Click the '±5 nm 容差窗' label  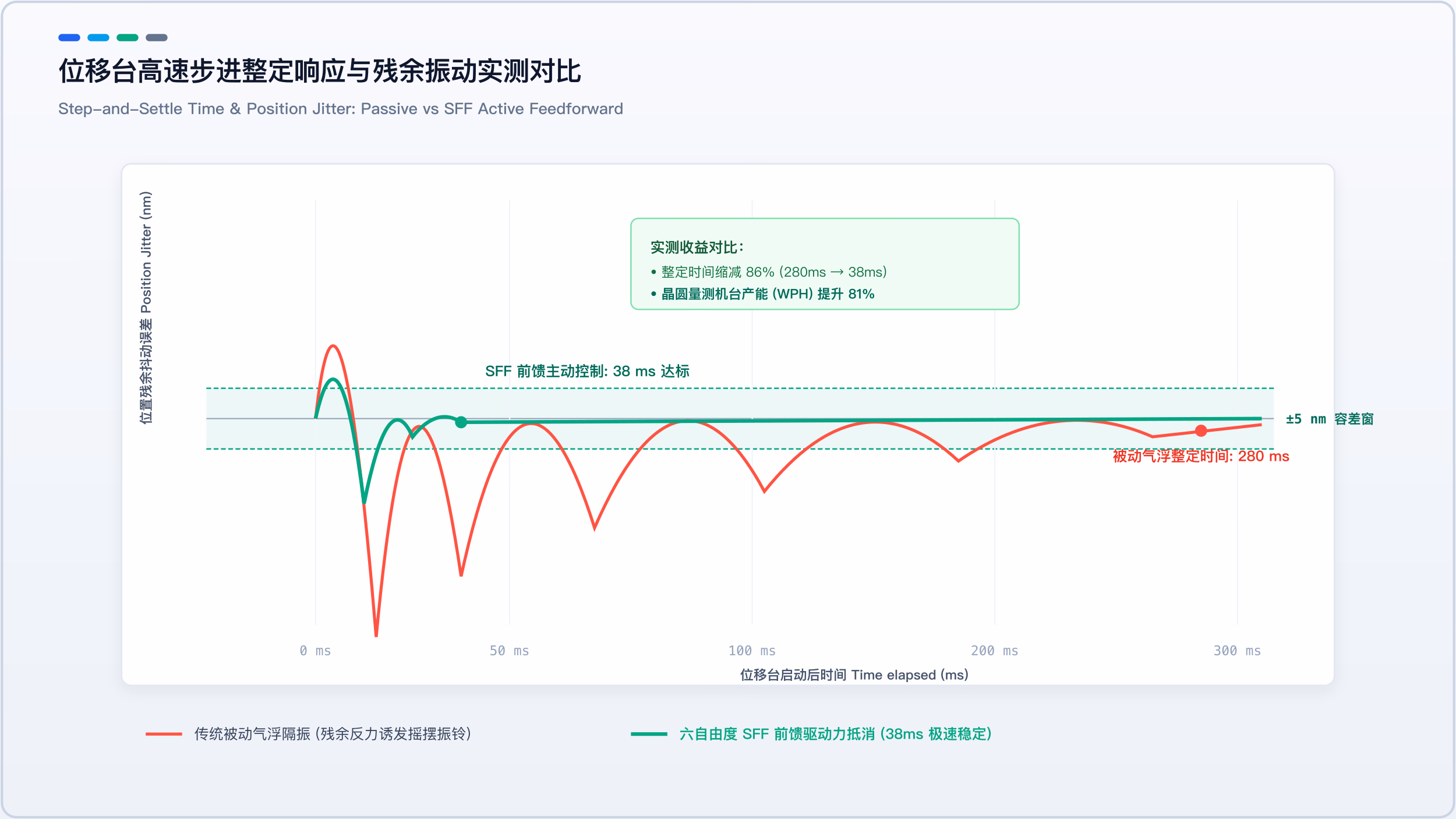tap(1330, 419)
